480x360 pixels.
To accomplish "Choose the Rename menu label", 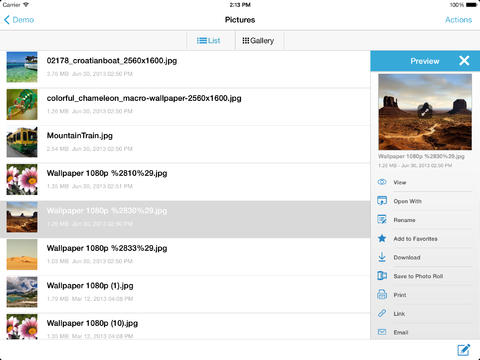I will 404,220.
